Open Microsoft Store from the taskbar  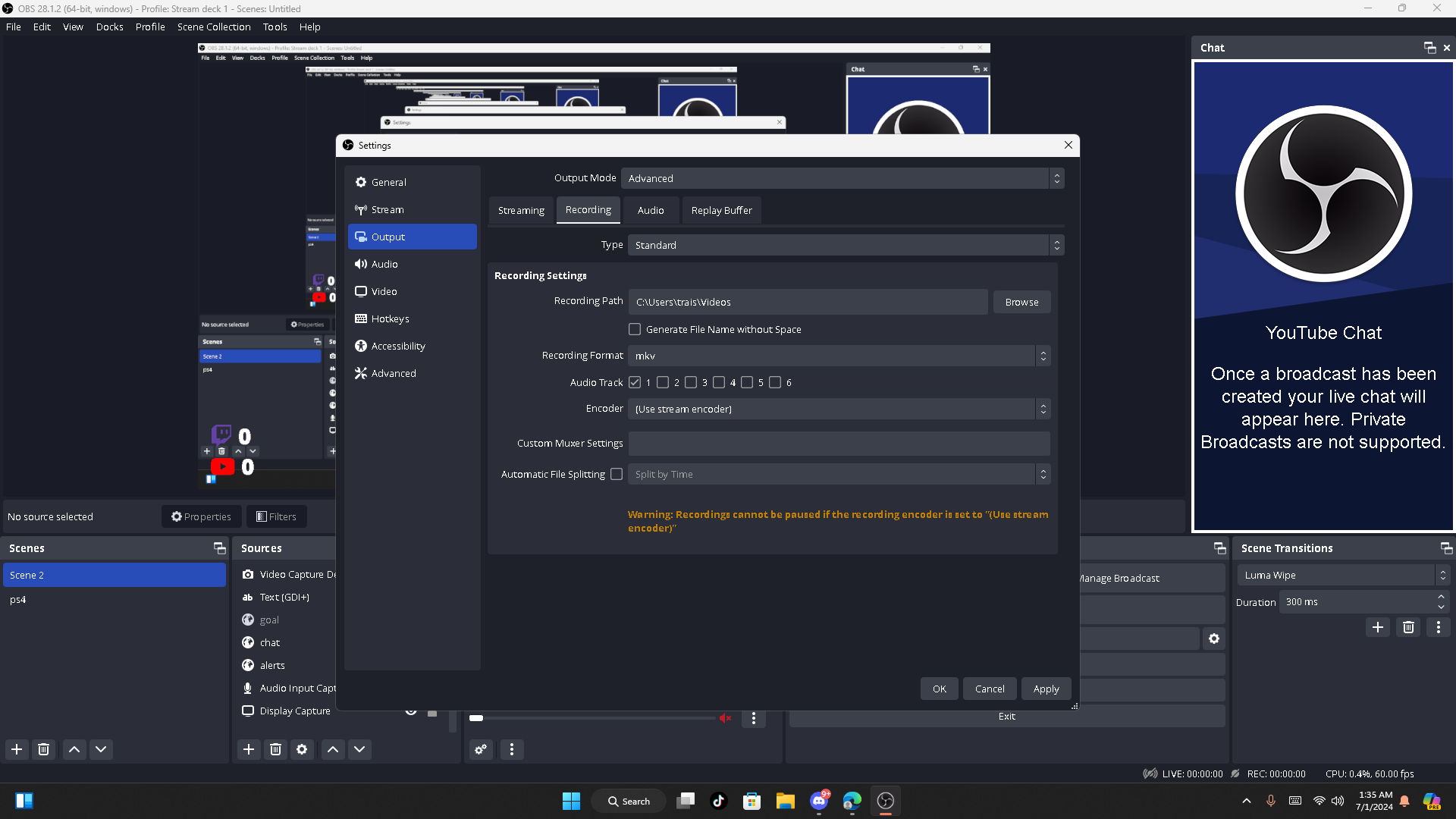point(752,801)
